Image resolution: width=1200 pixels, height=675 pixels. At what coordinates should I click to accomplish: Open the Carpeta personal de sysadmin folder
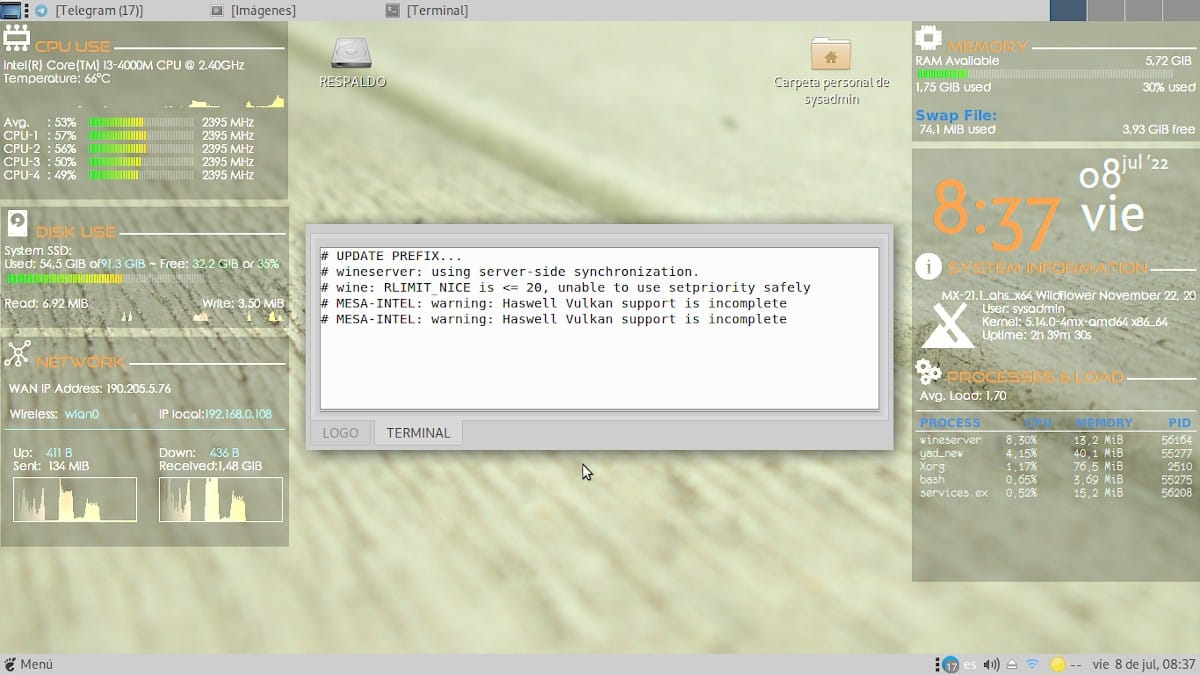[x=831, y=55]
